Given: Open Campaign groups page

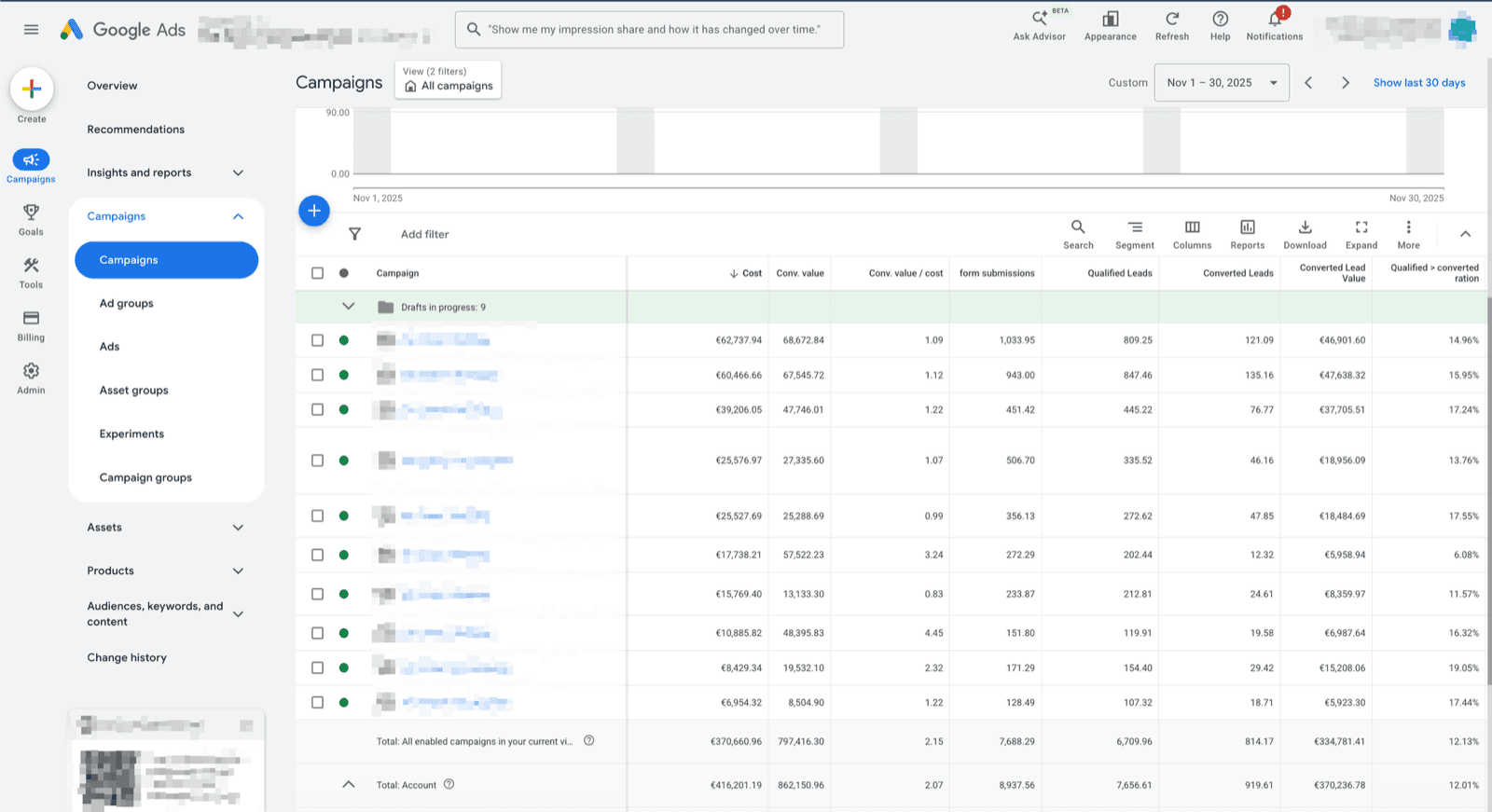Looking at the screenshot, I should click(145, 477).
